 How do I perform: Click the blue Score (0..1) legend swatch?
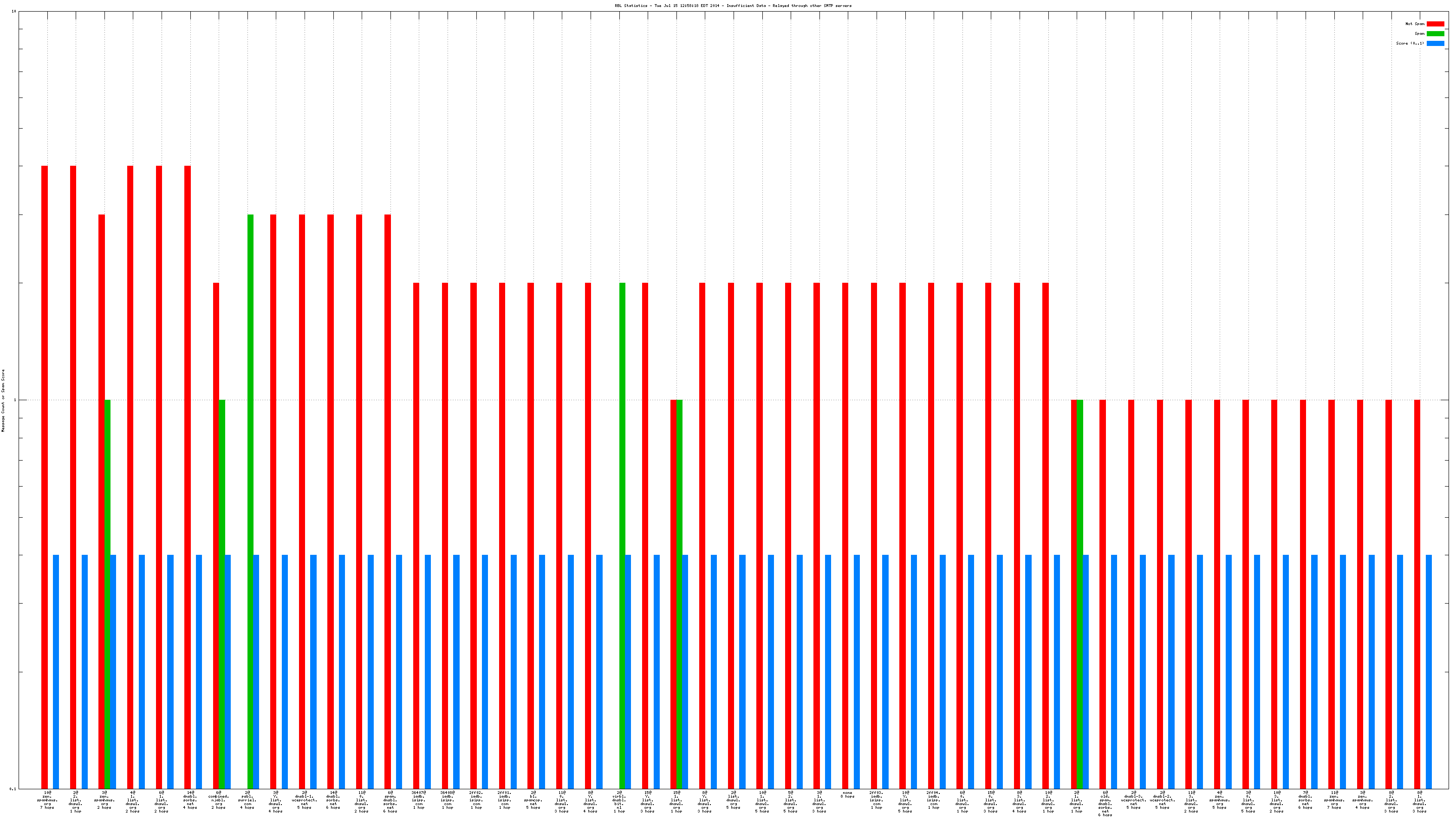pos(1435,43)
